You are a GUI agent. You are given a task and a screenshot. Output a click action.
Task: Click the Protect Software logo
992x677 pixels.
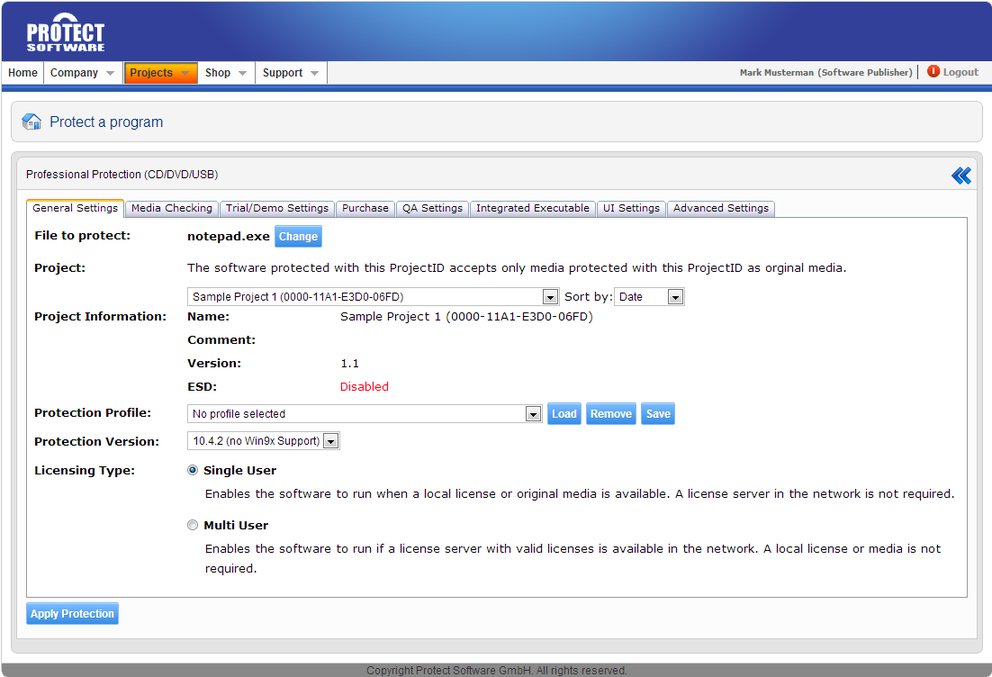(x=64, y=30)
